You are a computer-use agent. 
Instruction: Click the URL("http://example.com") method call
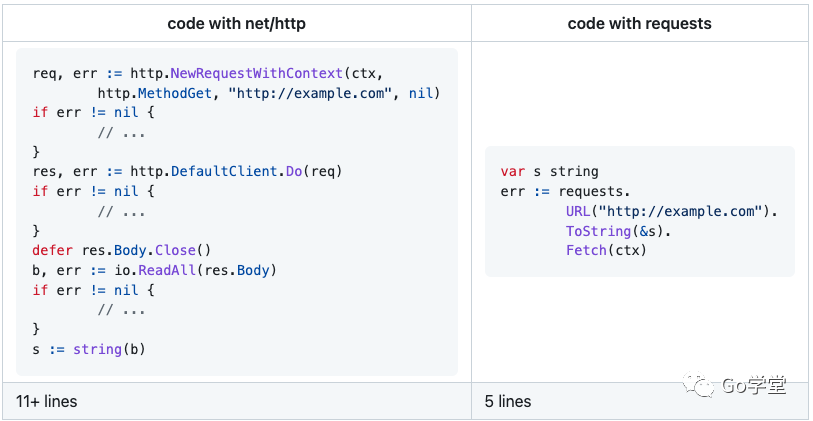670,211
